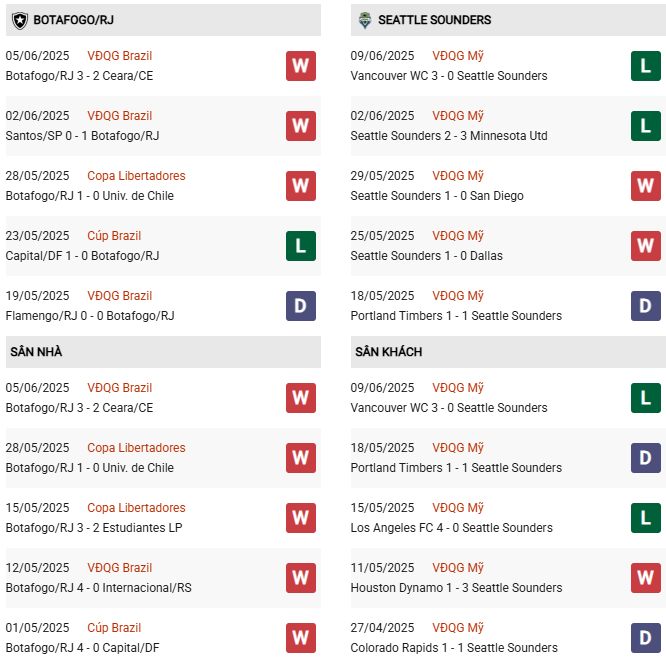666x663 pixels.
Task: Select D badge for Colorado Rapids match
Action: tap(645, 637)
